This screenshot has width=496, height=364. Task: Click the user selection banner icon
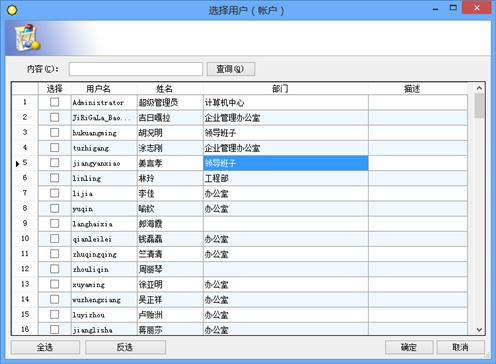point(27,38)
